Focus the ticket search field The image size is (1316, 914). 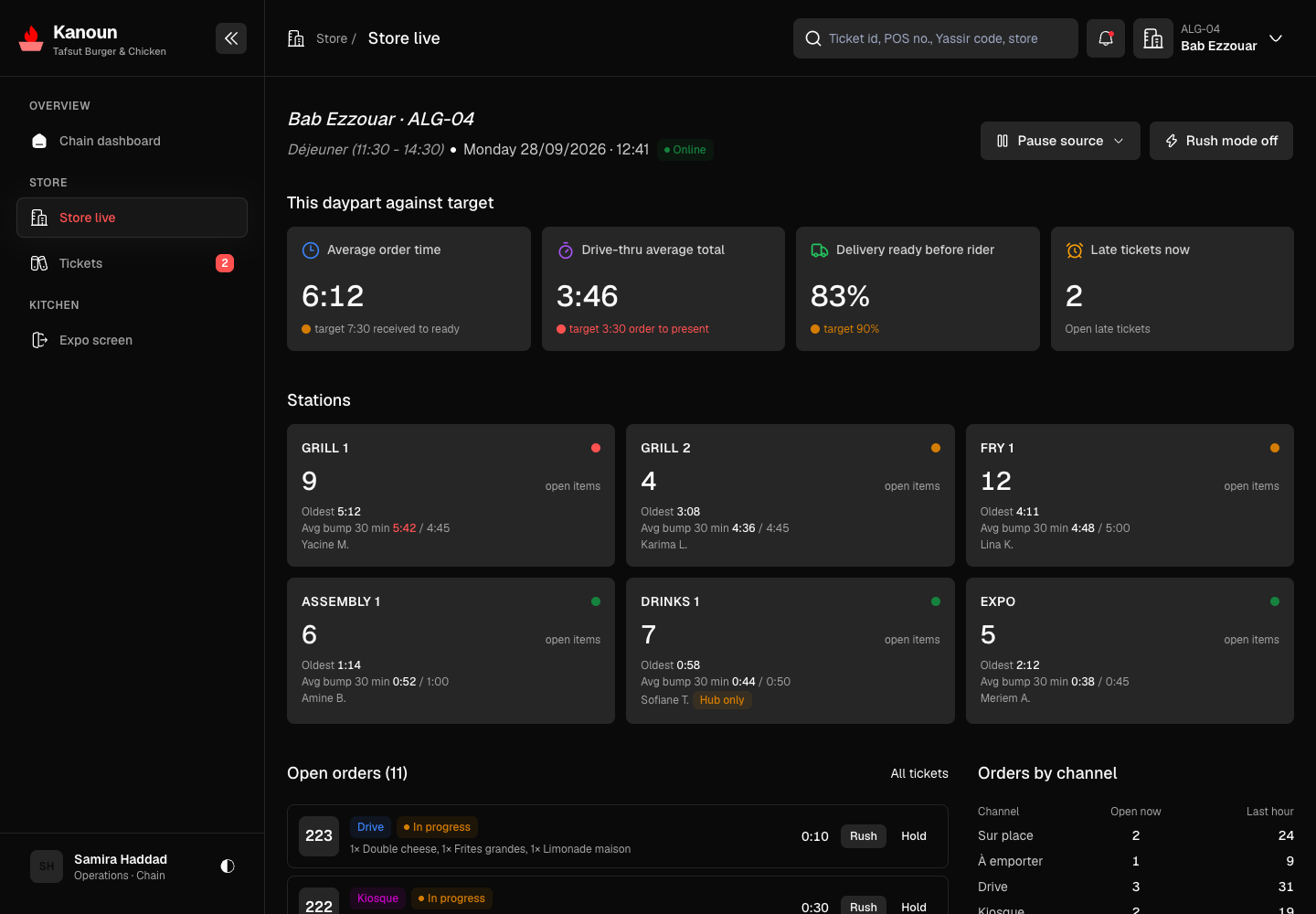(x=936, y=38)
